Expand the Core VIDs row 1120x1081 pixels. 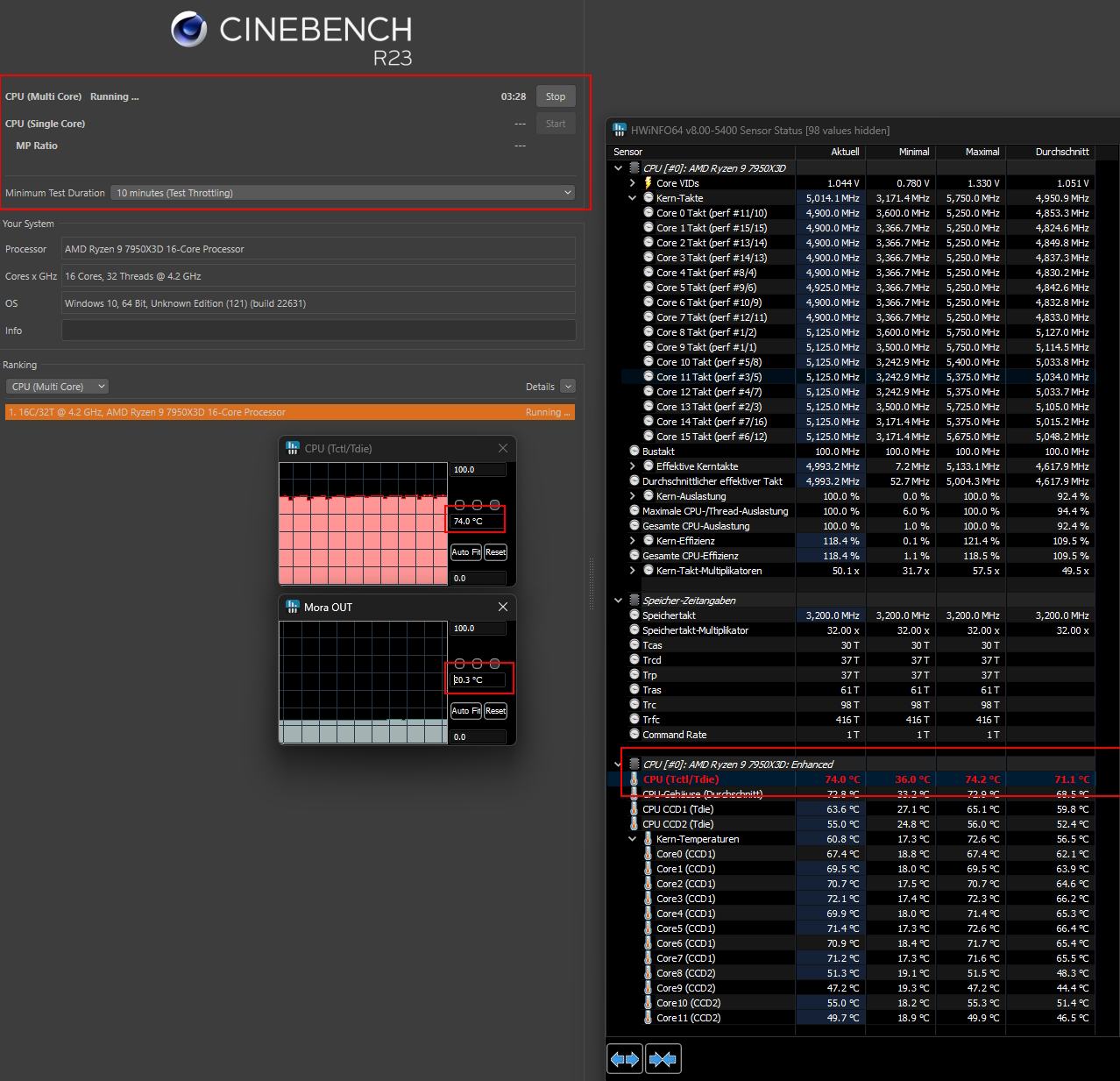pyautogui.click(x=633, y=183)
